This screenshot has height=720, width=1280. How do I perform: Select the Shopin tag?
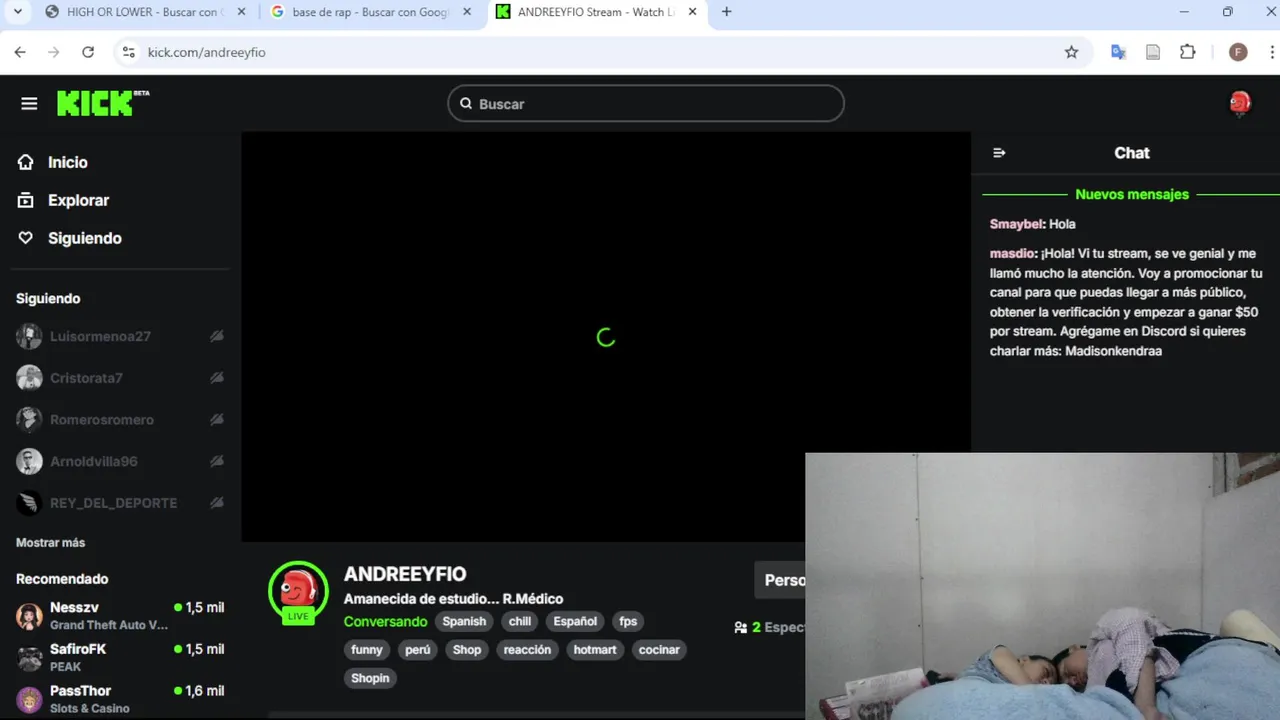[x=370, y=677]
